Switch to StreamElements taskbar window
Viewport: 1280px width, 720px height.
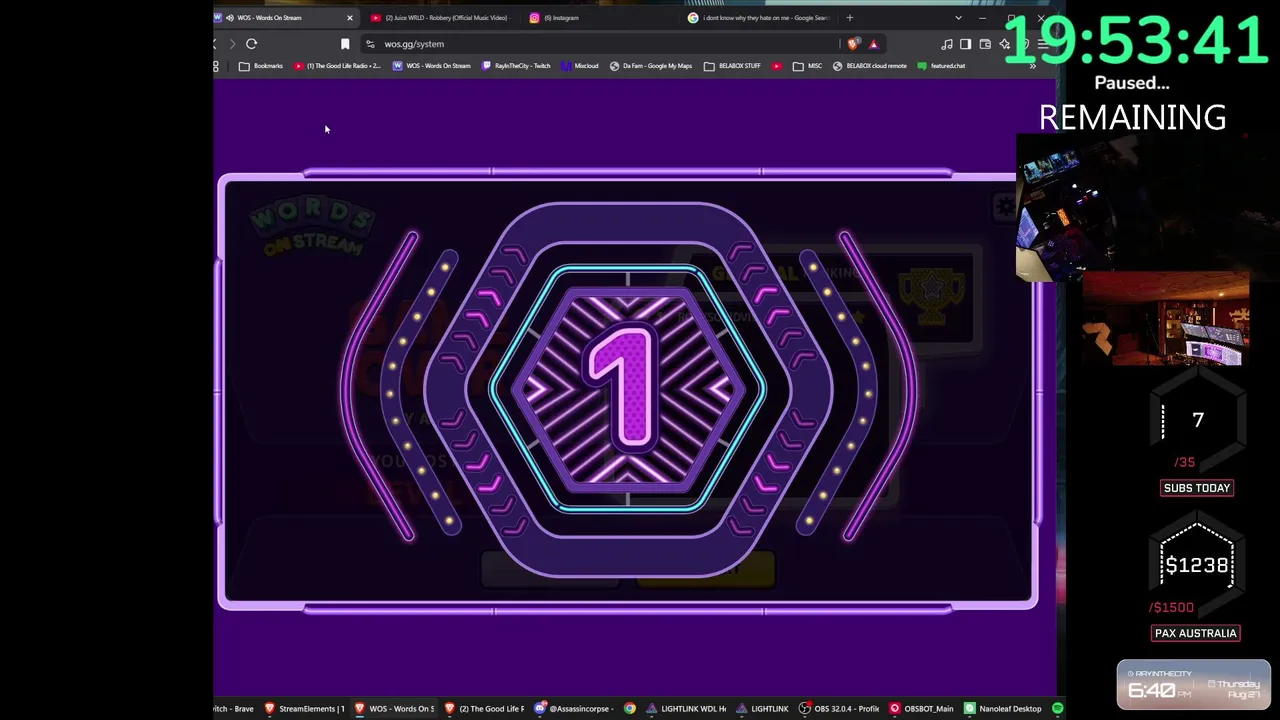click(304, 709)
